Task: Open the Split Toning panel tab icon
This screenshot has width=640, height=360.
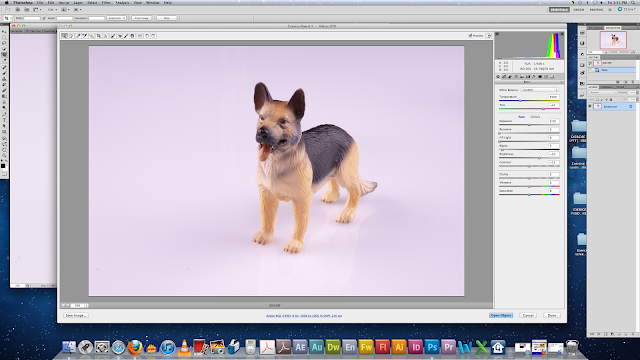Action: [x=522, y=77]
